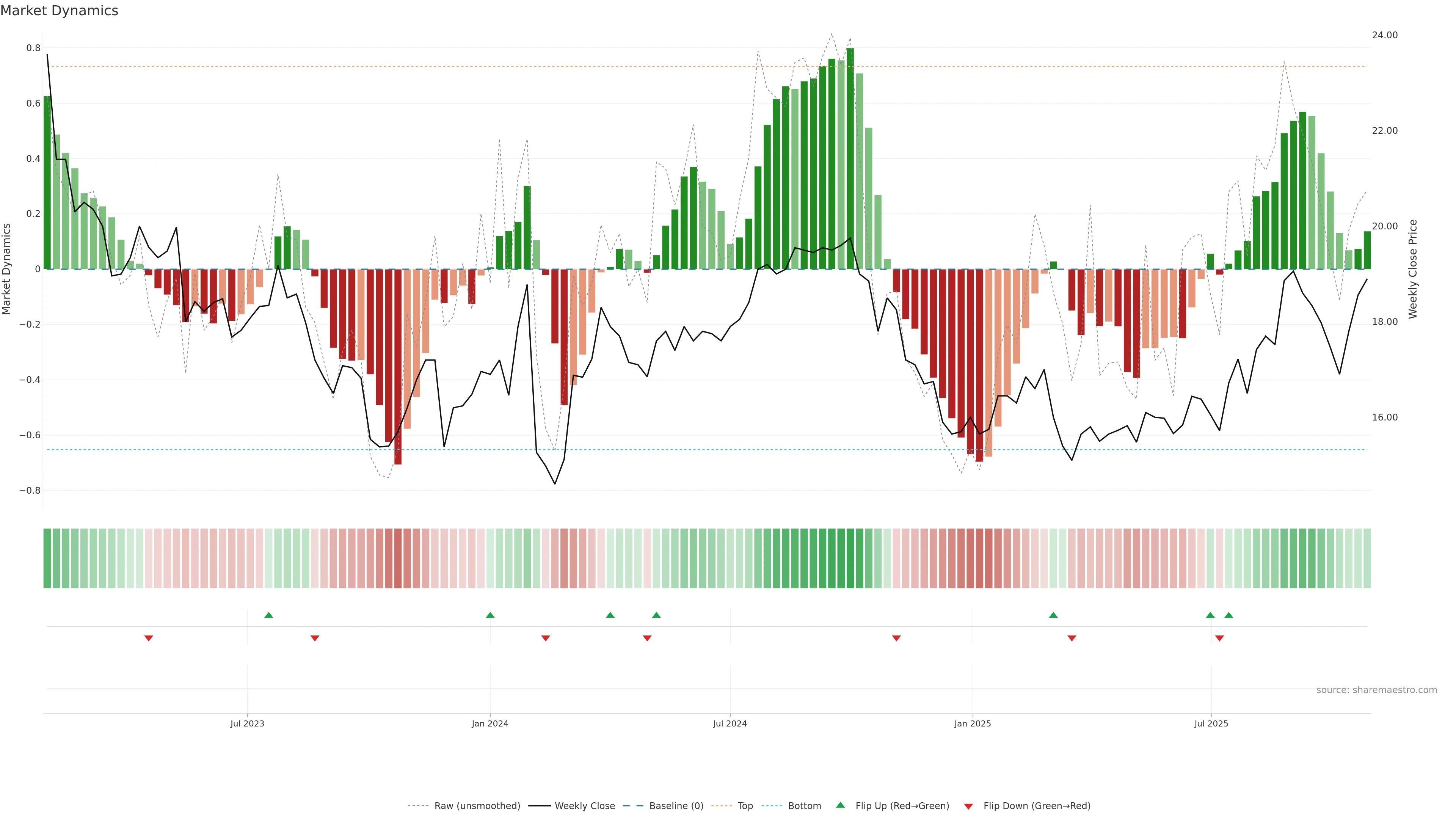Viewport: 1456px width, 819px height.
Task: Toggle the Weekly Close legend entry
Action: click(x=584, y=806)
